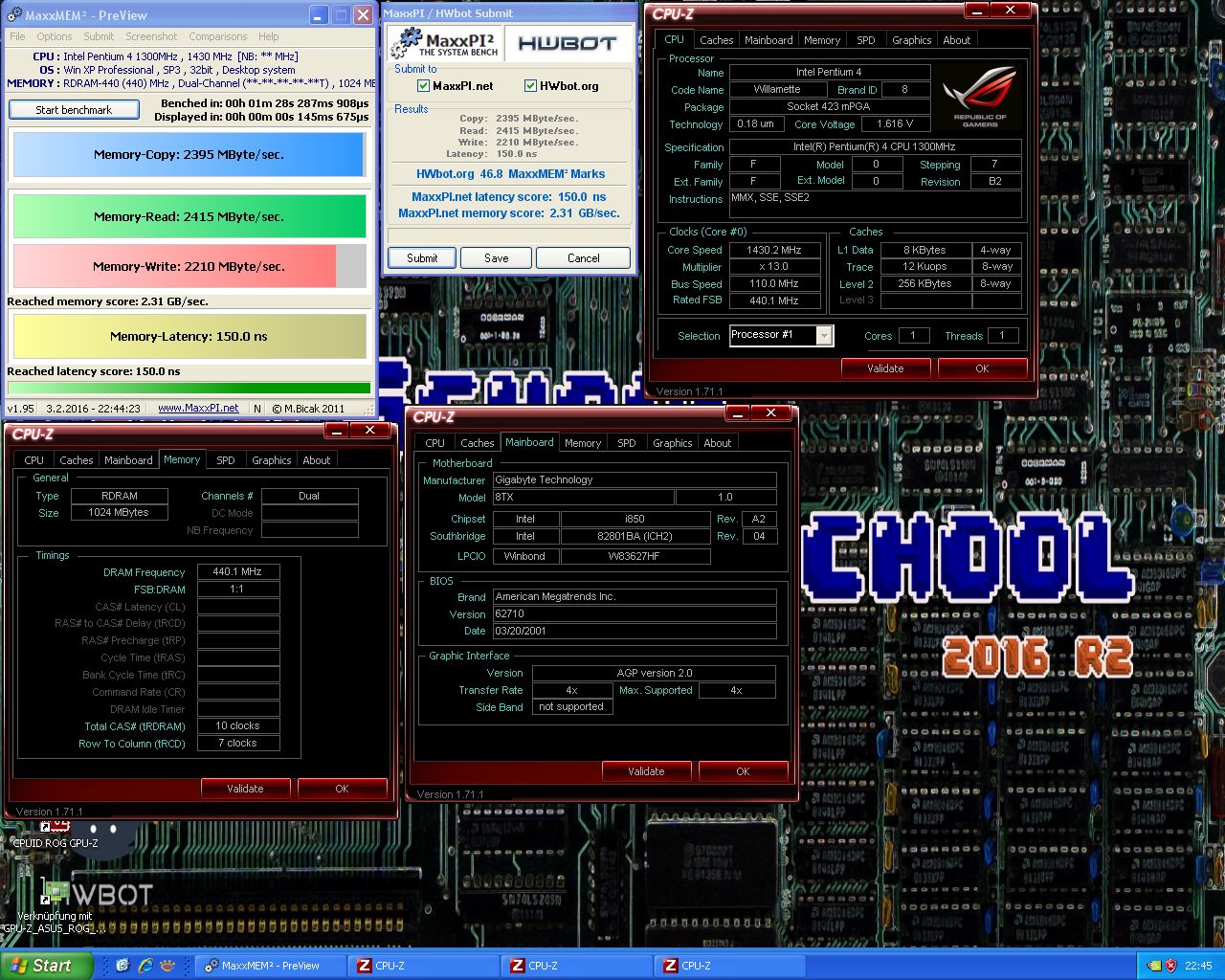Open the File menu in MaxxMEM²

pos(17,36)
